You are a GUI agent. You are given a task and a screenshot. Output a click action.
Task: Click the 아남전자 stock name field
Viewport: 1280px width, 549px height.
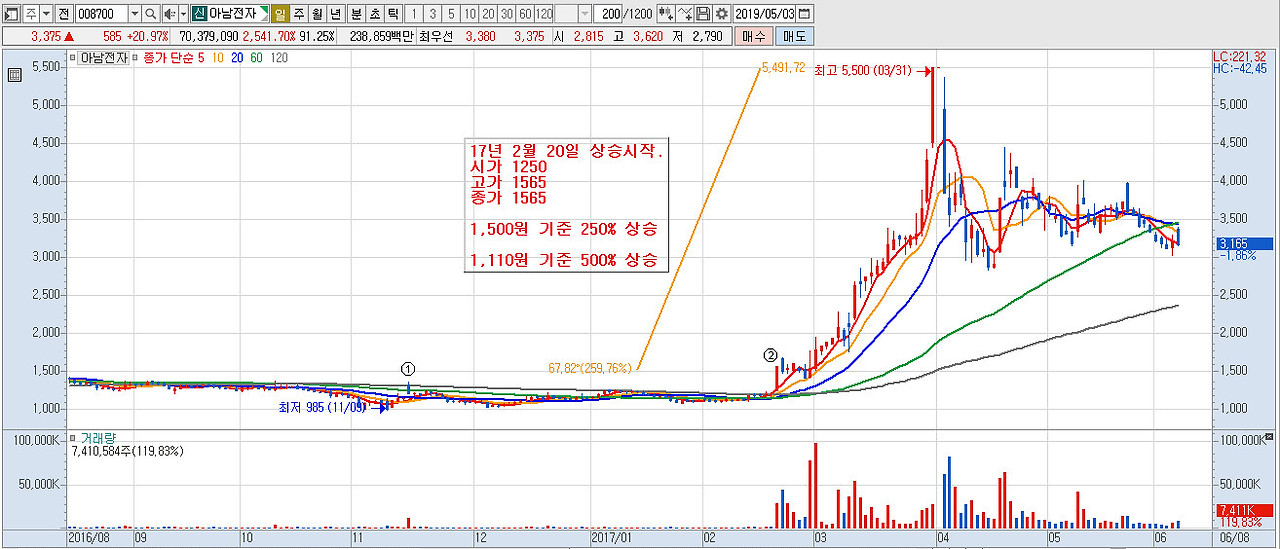[238, 14]
